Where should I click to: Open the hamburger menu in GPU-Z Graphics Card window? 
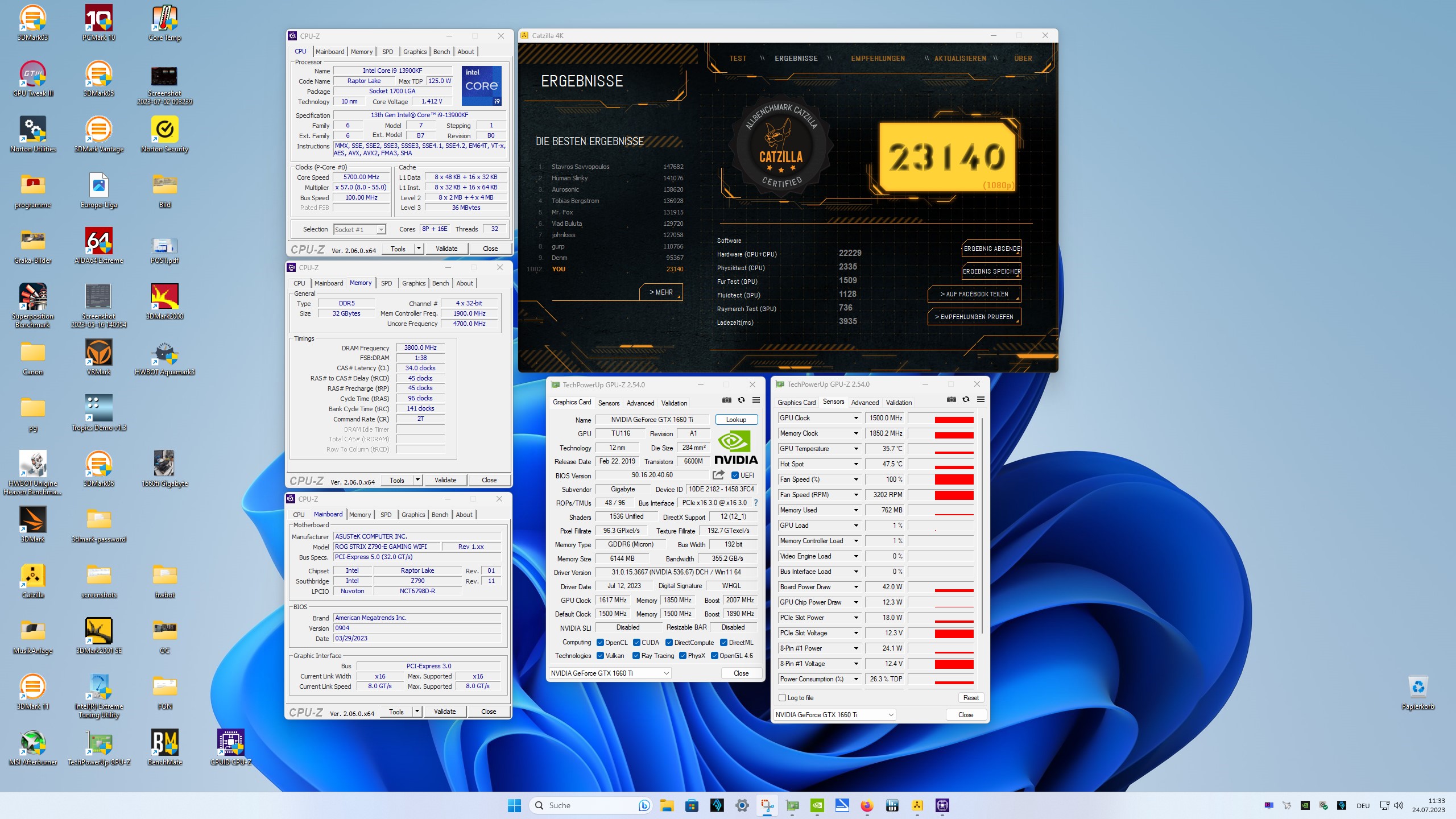pyautogui.click(x=756, y=400)
